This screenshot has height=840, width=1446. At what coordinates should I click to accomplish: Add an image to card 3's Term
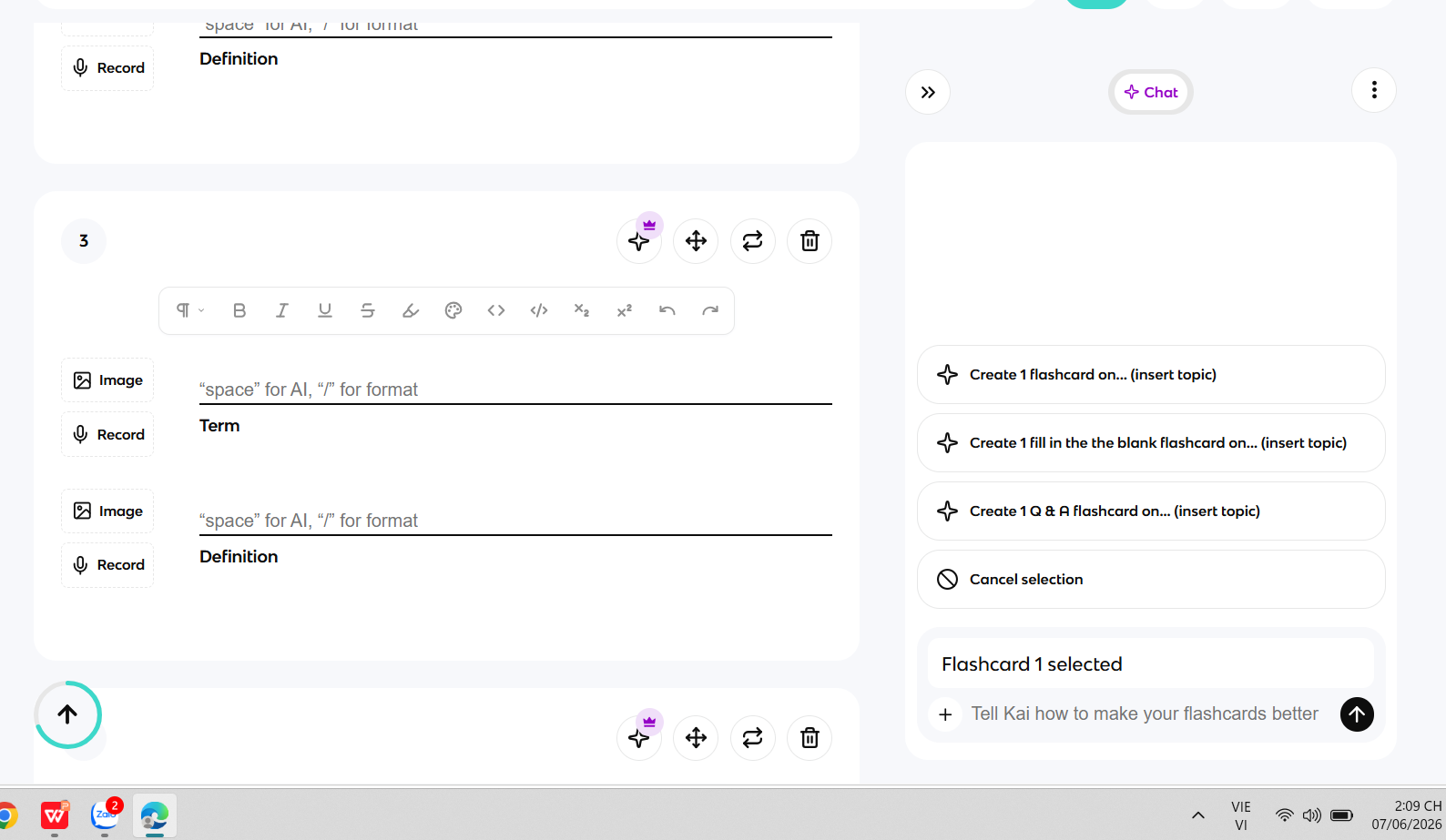click(x=107, y=380)
